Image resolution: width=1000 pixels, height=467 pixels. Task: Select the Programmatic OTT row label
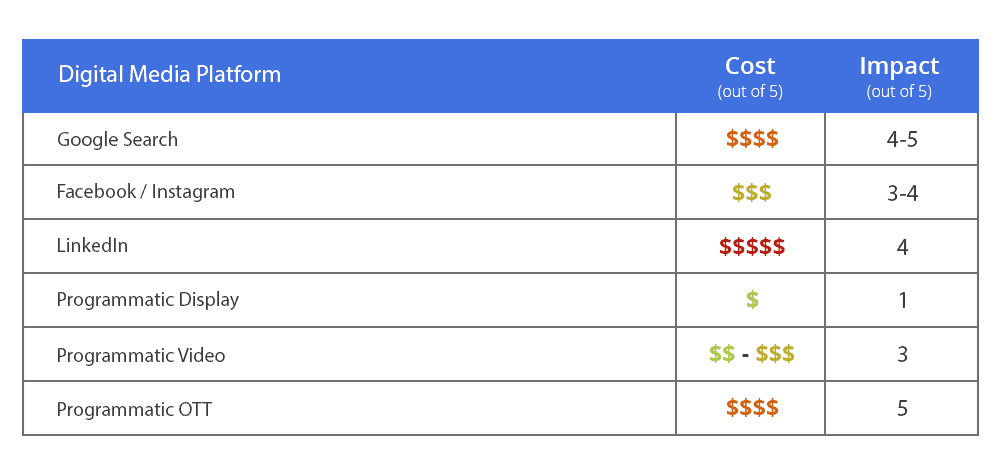coord(134,409)
